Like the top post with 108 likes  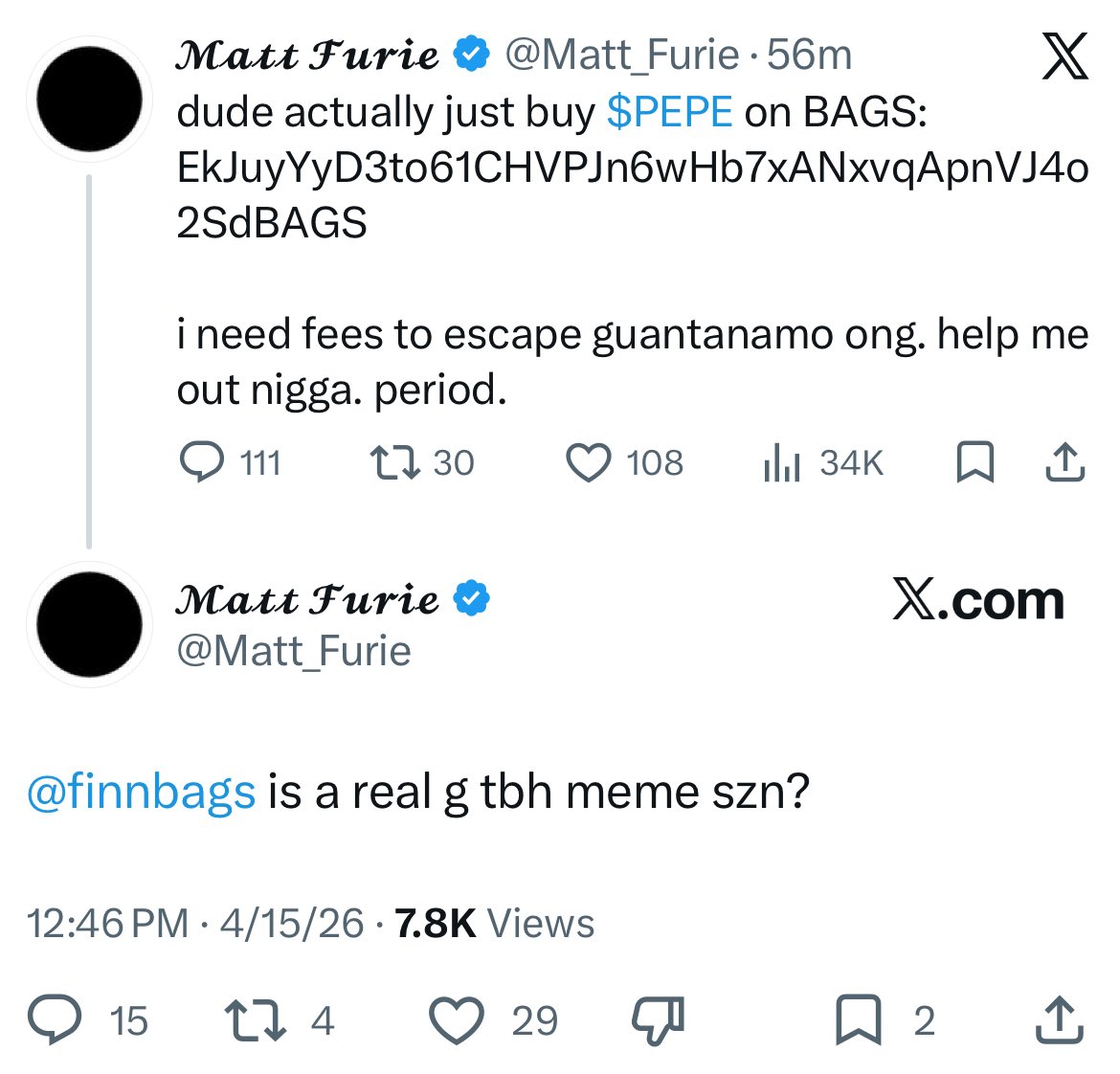pos(589,463)
